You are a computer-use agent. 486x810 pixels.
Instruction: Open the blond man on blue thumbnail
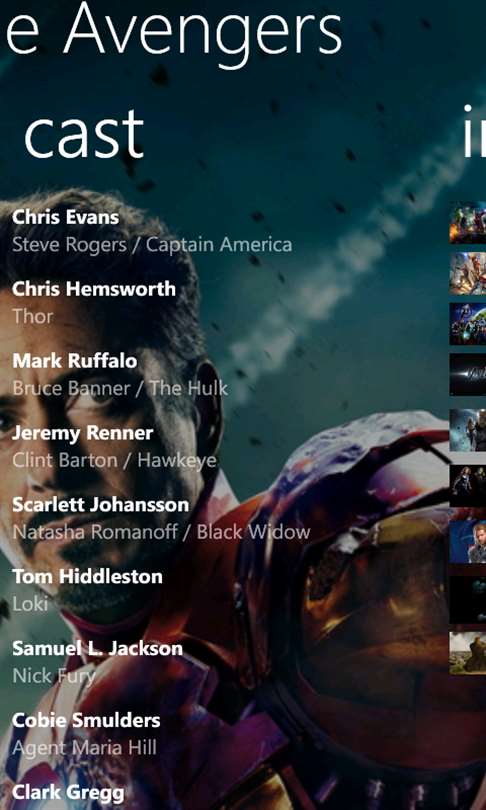click(467, 541)
